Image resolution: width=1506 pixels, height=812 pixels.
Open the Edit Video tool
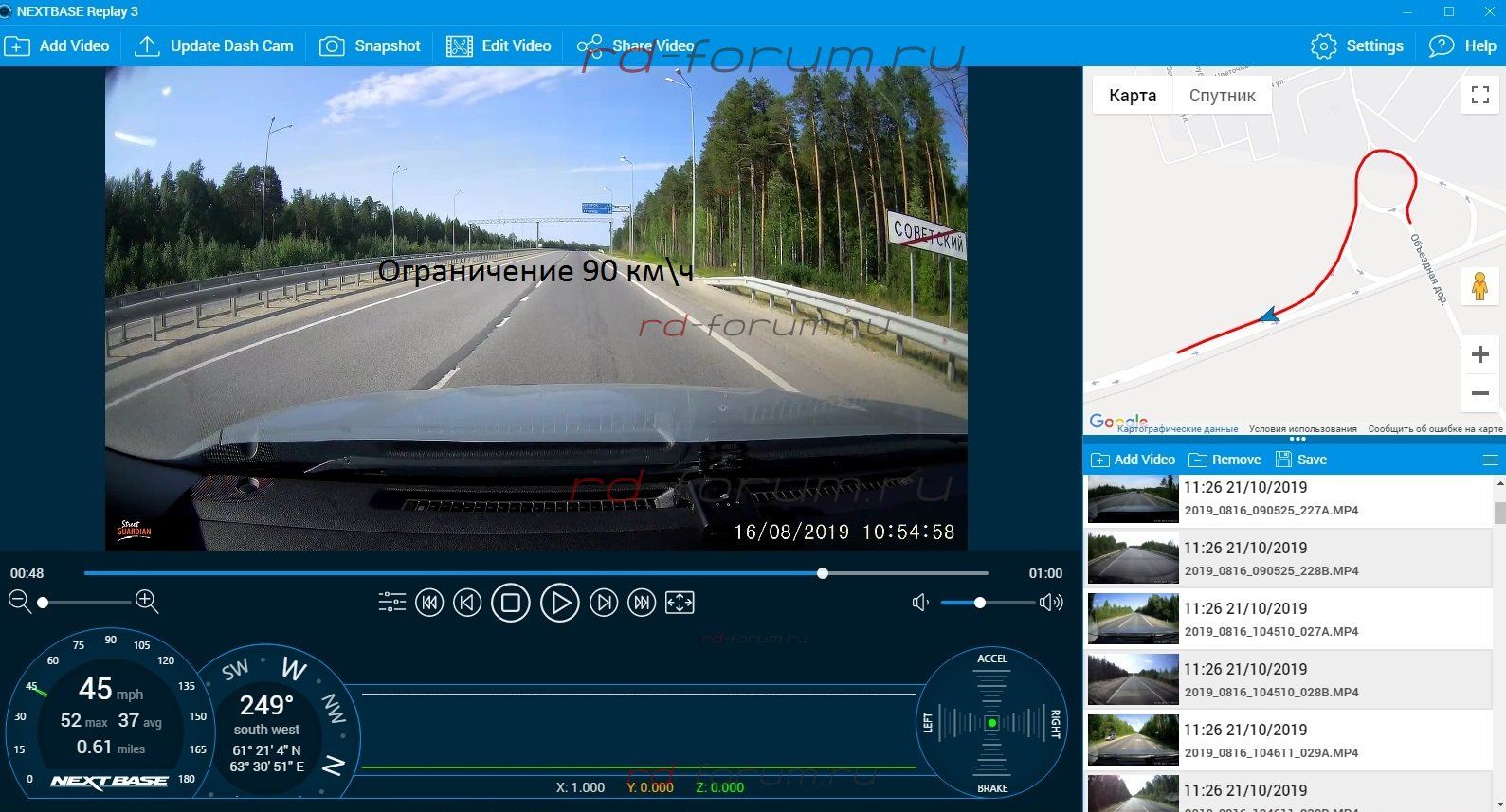[x=499, y=45]
